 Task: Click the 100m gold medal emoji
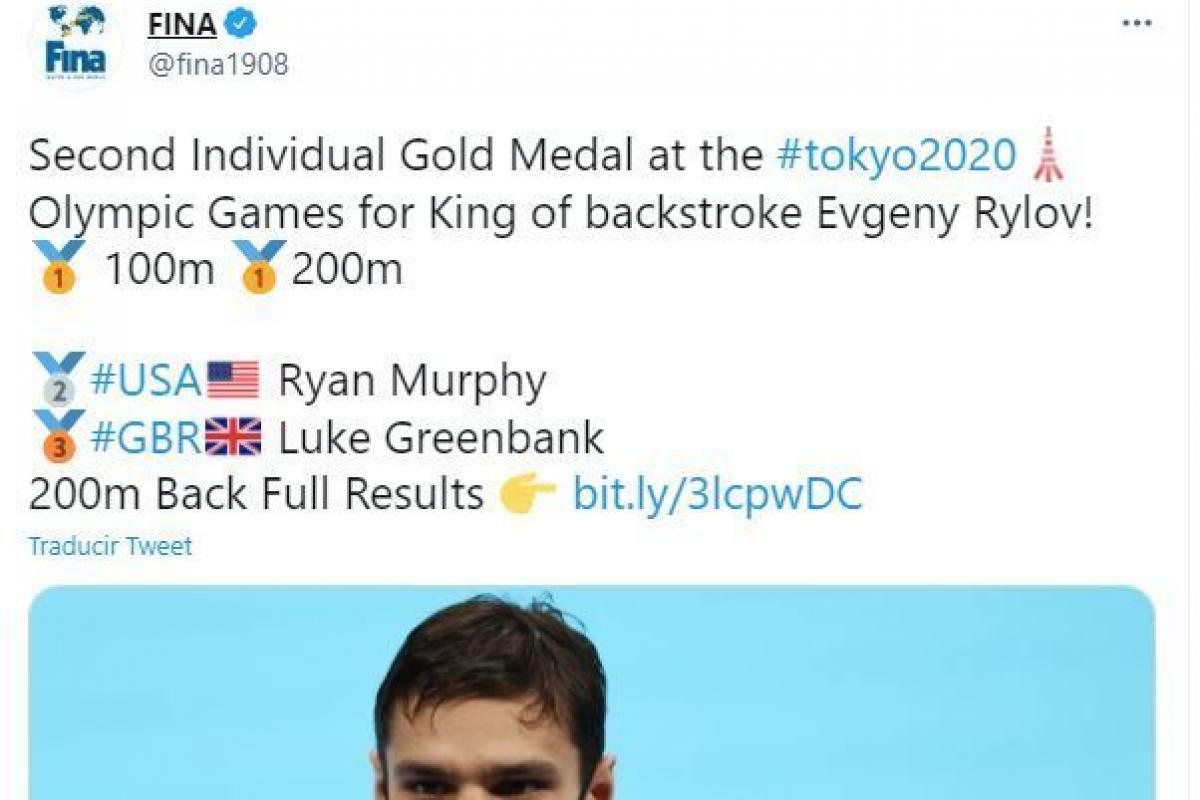tap(58, 268)
